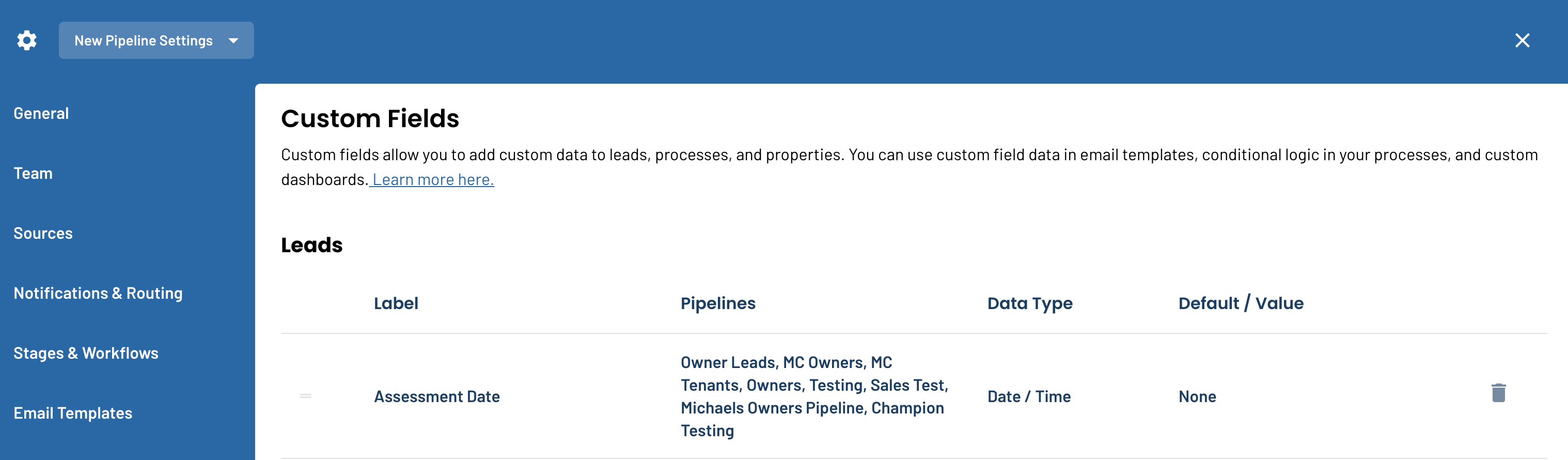The width and height of the screenshot is (1568, 460).
Task: Delete the Assessment Date custom field
Action: pos(1498,393)
